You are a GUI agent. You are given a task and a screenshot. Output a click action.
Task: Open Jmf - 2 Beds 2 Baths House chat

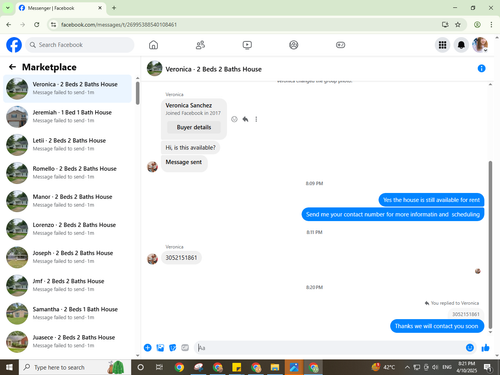click(x=67, y=285)
